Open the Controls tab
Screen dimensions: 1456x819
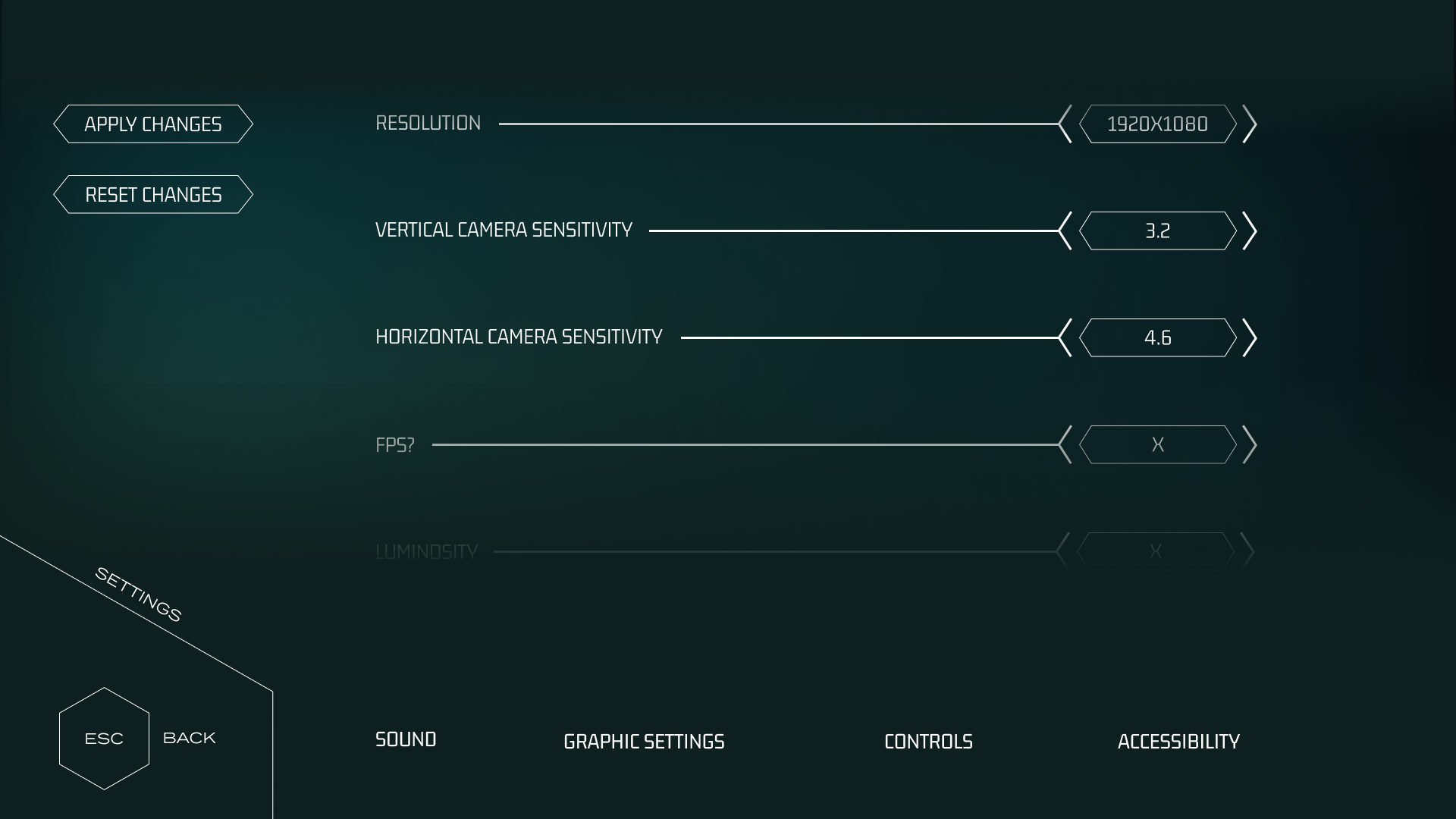(928, 742)
